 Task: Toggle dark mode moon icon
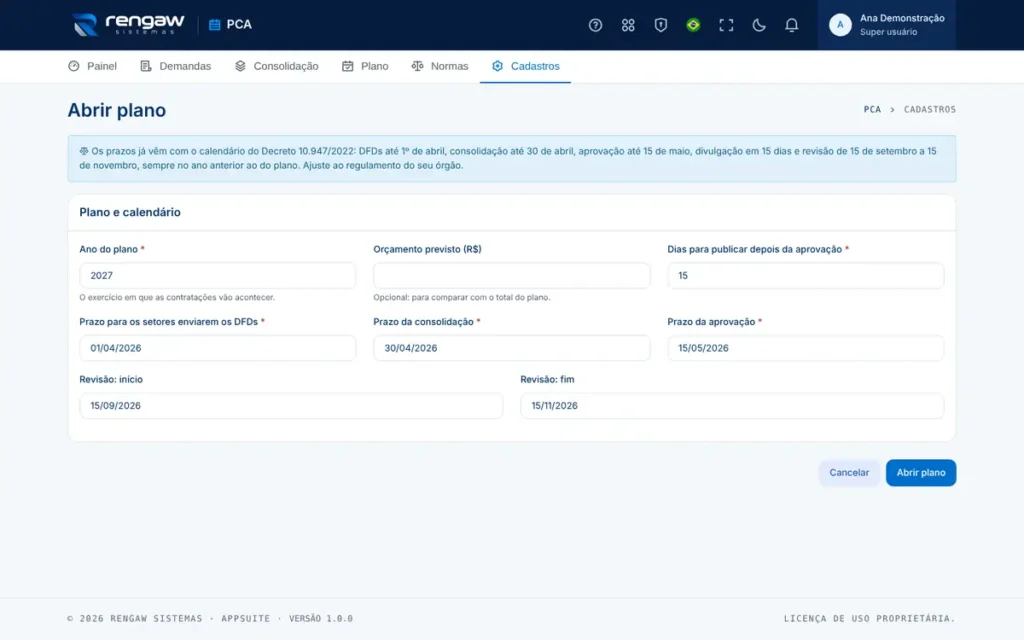[758, 25]
